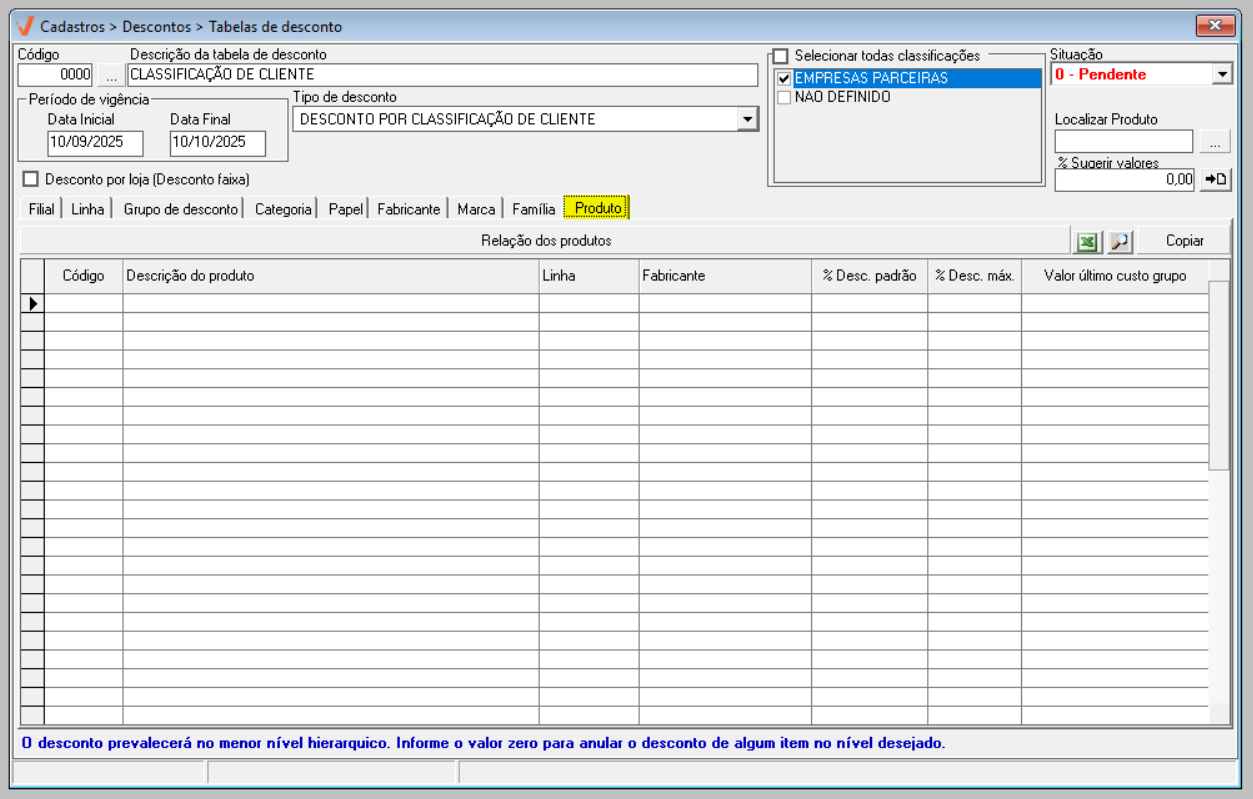Enable Desconto por loja checkbox
This screenshot has width=1253, height=799.
click(x=30, y=179)
